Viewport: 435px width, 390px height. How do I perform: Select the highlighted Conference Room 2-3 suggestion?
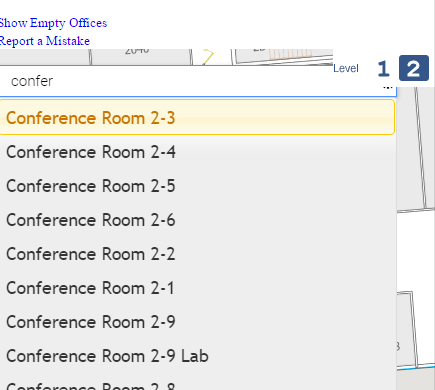[197, 118]
